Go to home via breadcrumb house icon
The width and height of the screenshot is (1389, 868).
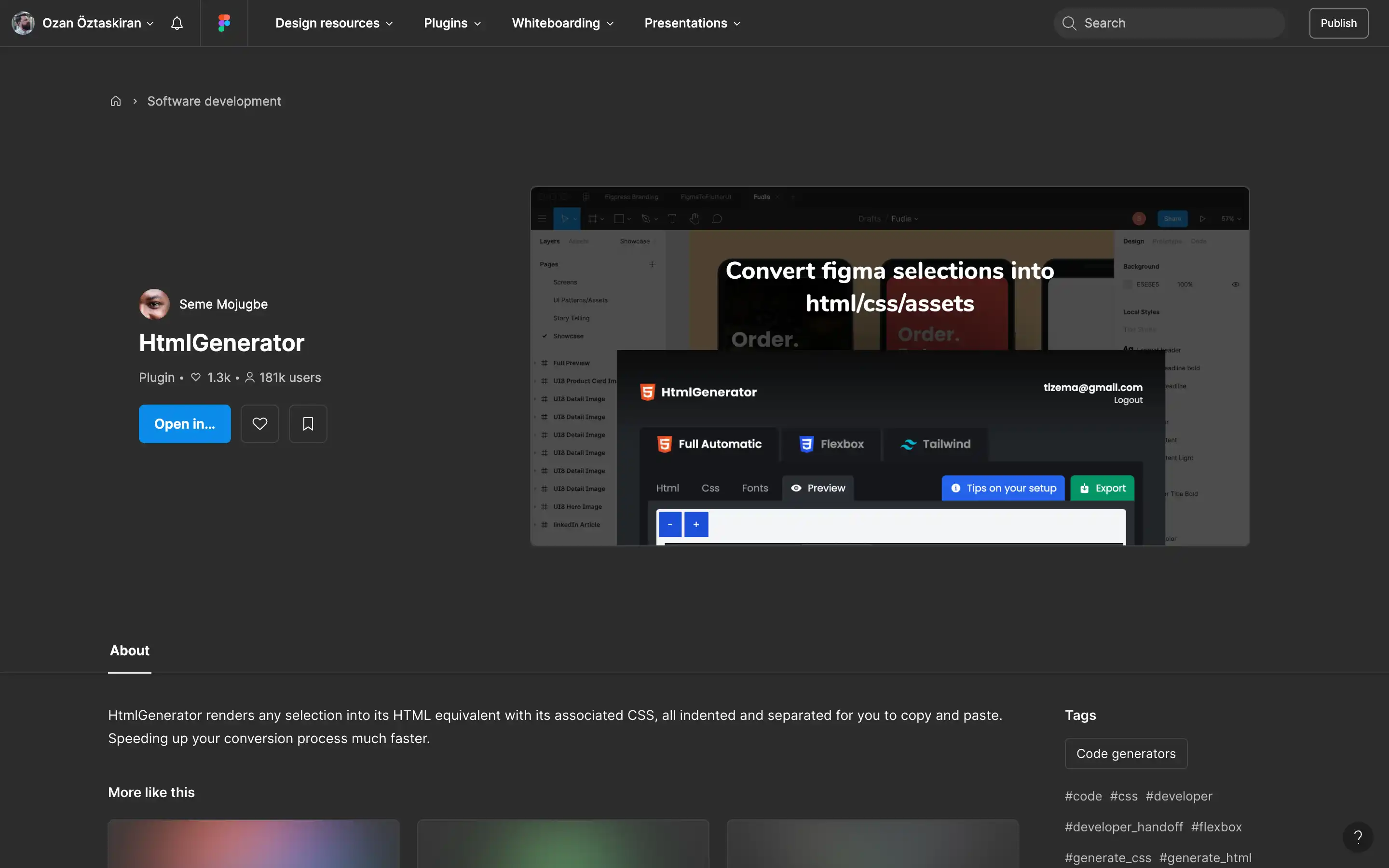[x=115, y=101]
